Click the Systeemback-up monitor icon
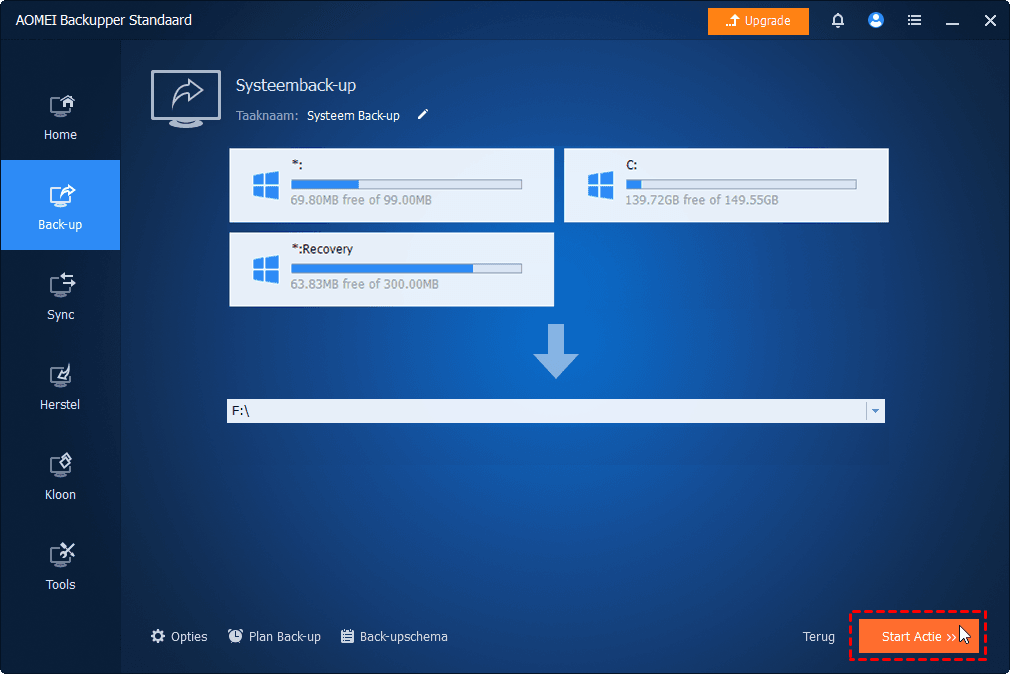 coord(186,99)
